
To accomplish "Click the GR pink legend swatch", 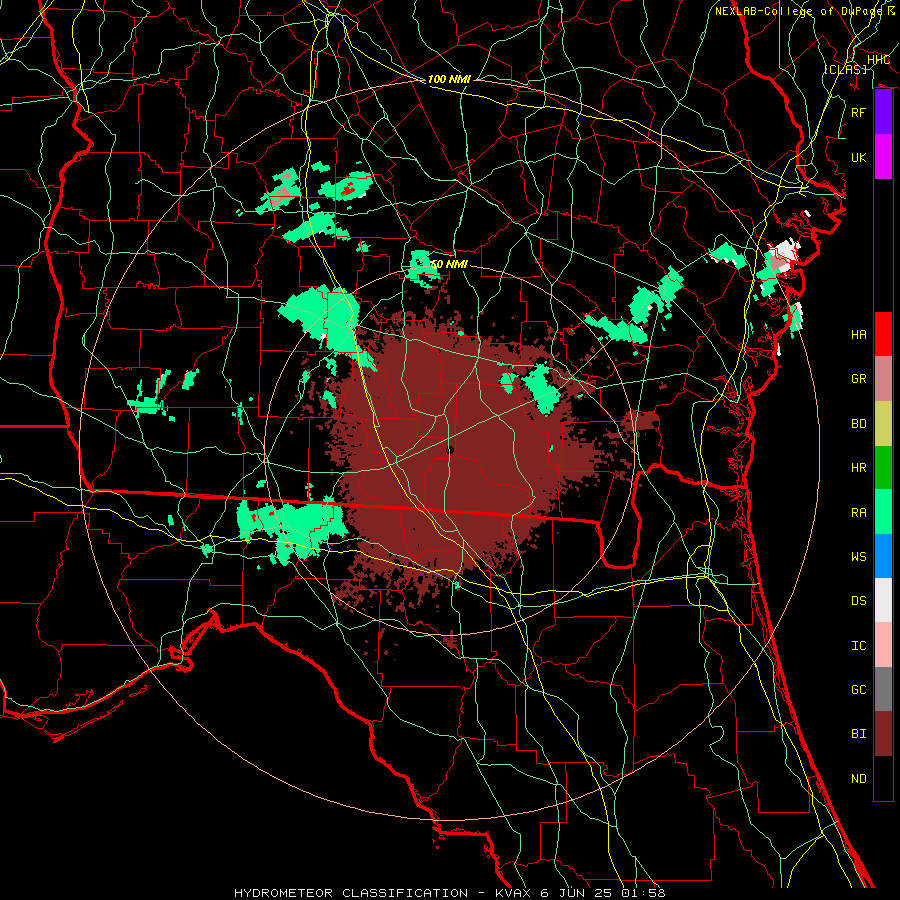I will click(x=883, y=378).
